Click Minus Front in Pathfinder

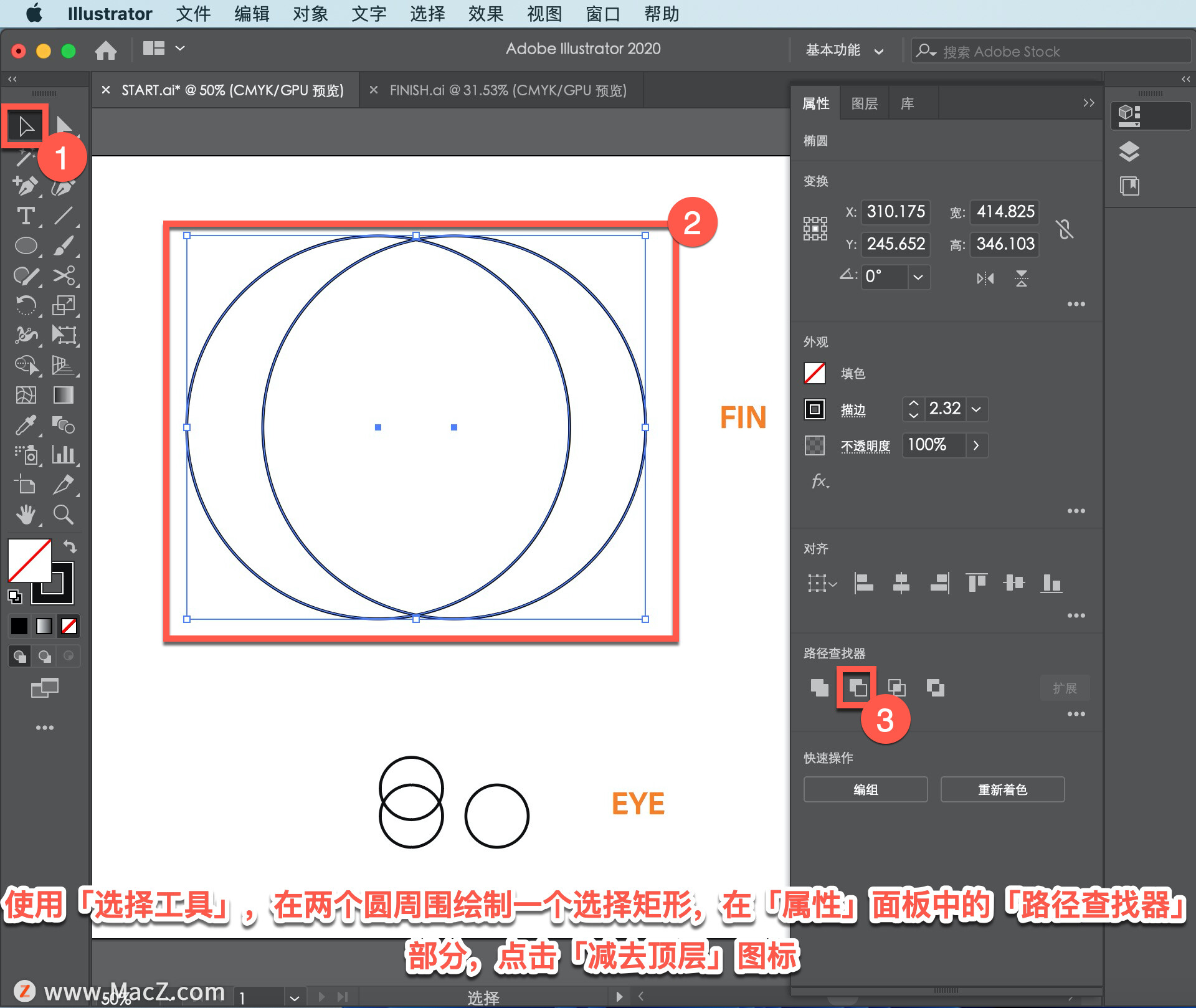point(858,688)
